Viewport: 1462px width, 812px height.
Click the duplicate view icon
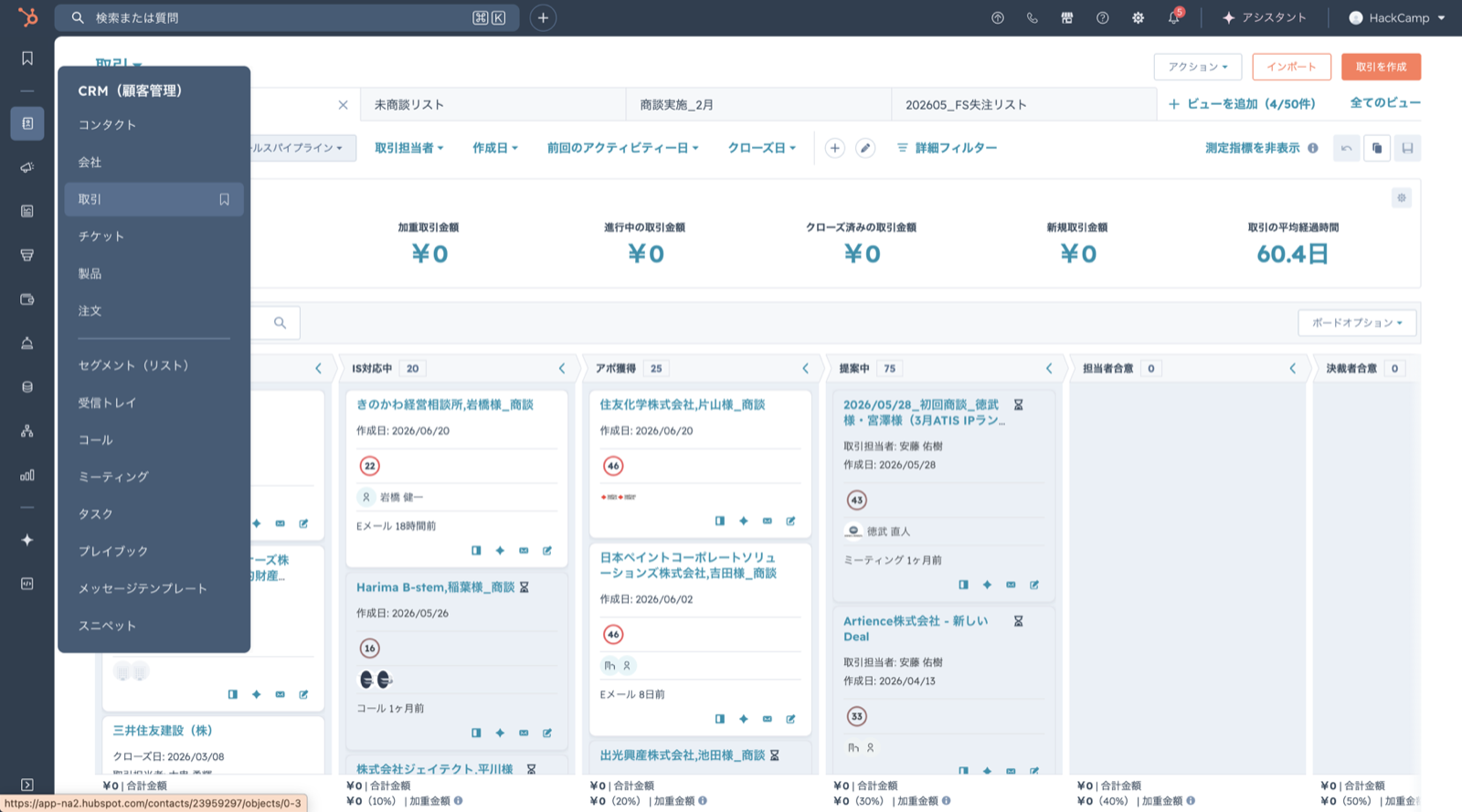[1377, 148]
